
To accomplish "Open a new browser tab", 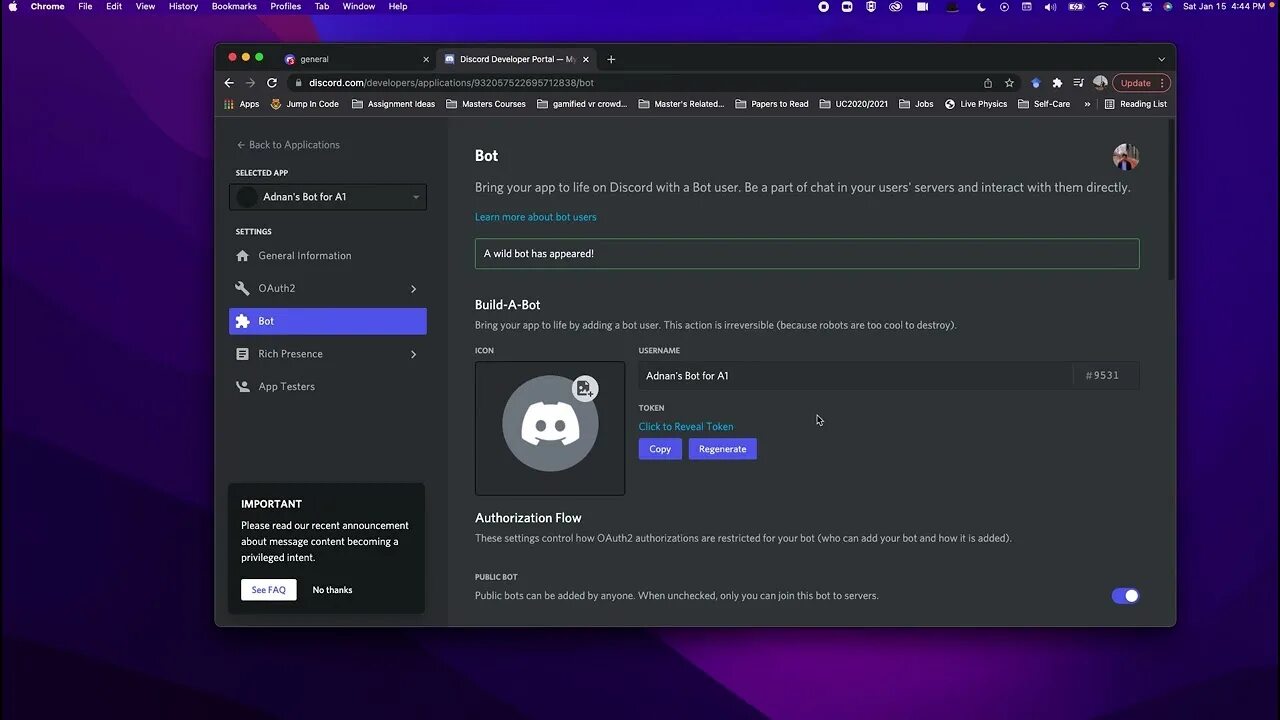I will click(x=611, y=59).
